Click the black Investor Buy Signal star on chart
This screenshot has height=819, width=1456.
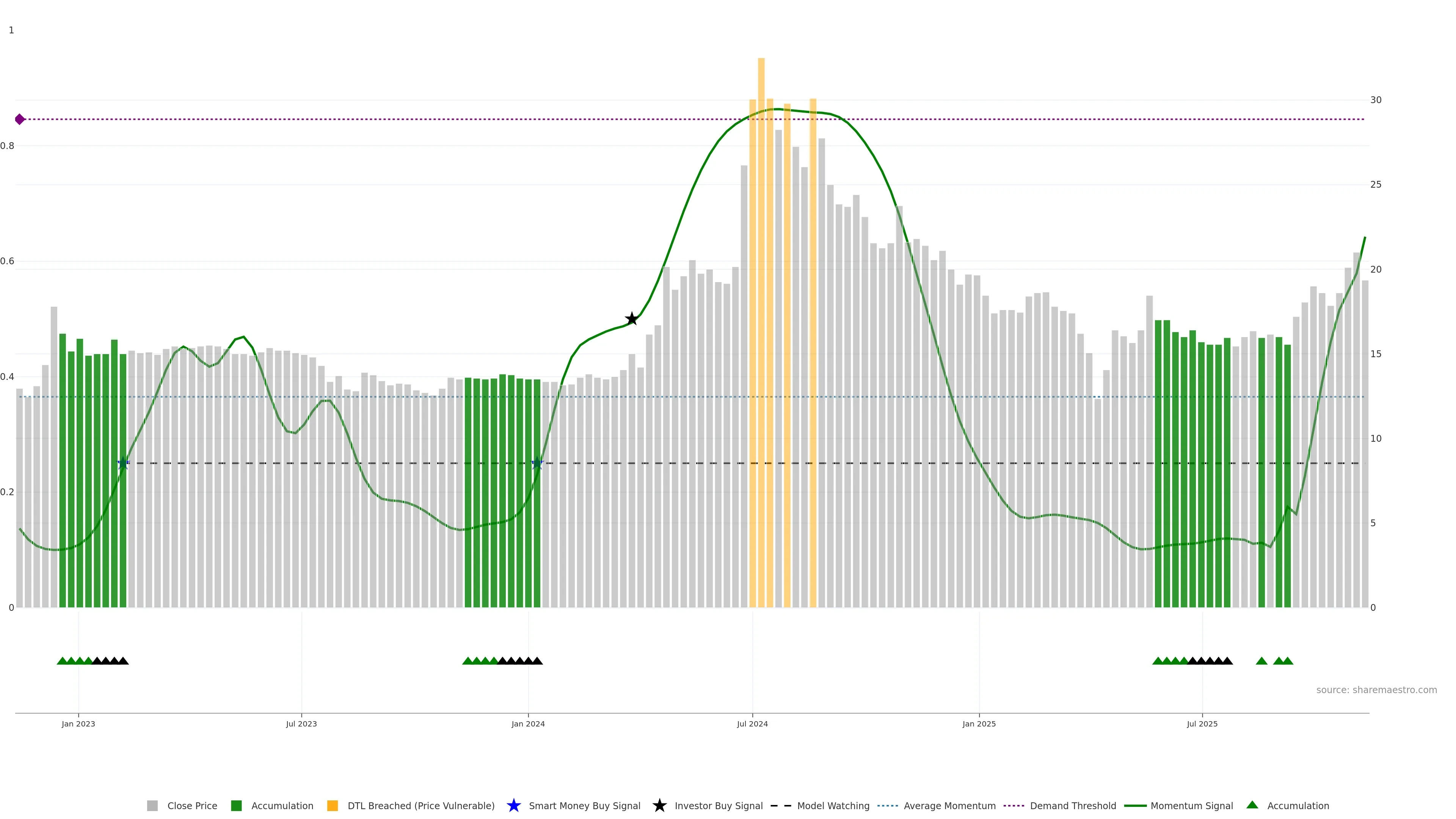pos(632,319)
